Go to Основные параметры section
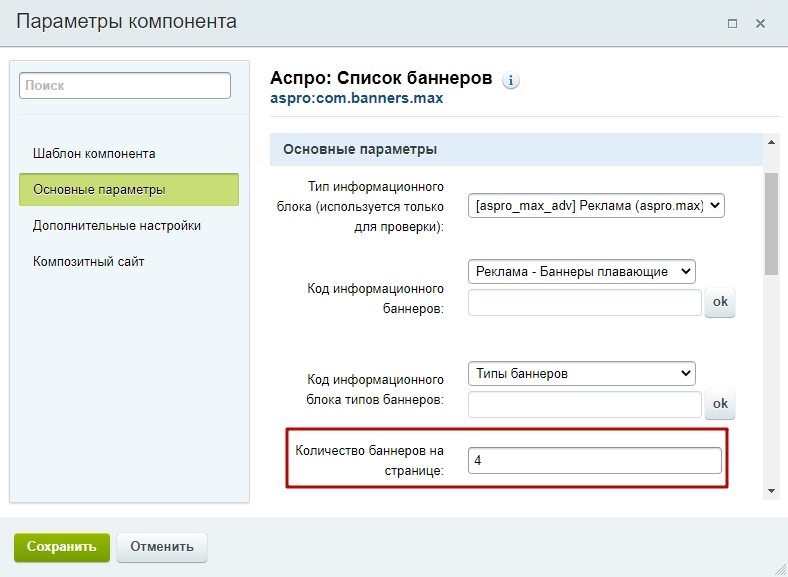 point(129,189)
